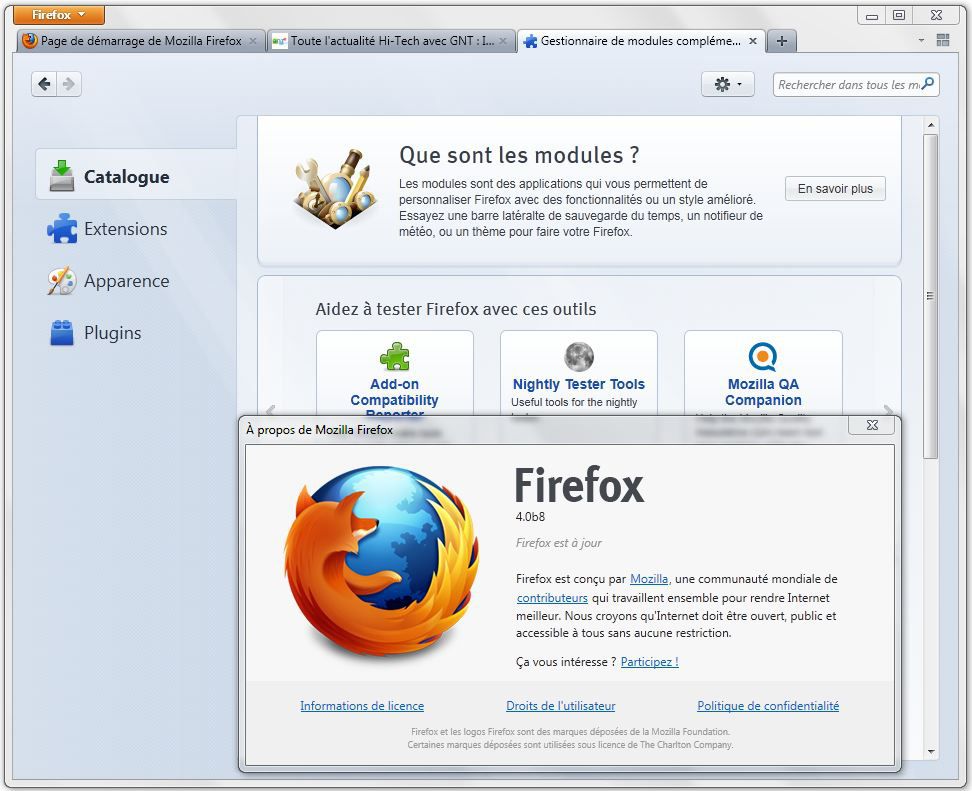
Task: Click the modules tools illustration image
Action: click(336, 188)
